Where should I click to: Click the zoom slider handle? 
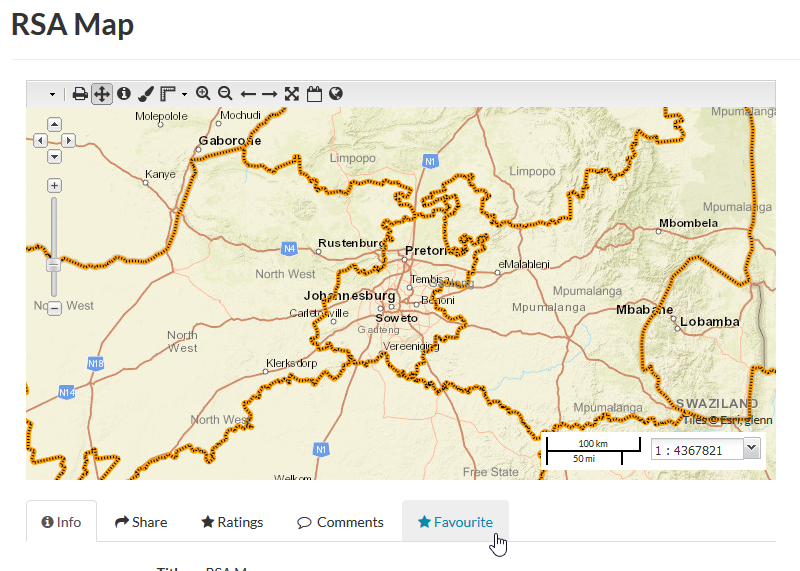click(x=54, y=265)
